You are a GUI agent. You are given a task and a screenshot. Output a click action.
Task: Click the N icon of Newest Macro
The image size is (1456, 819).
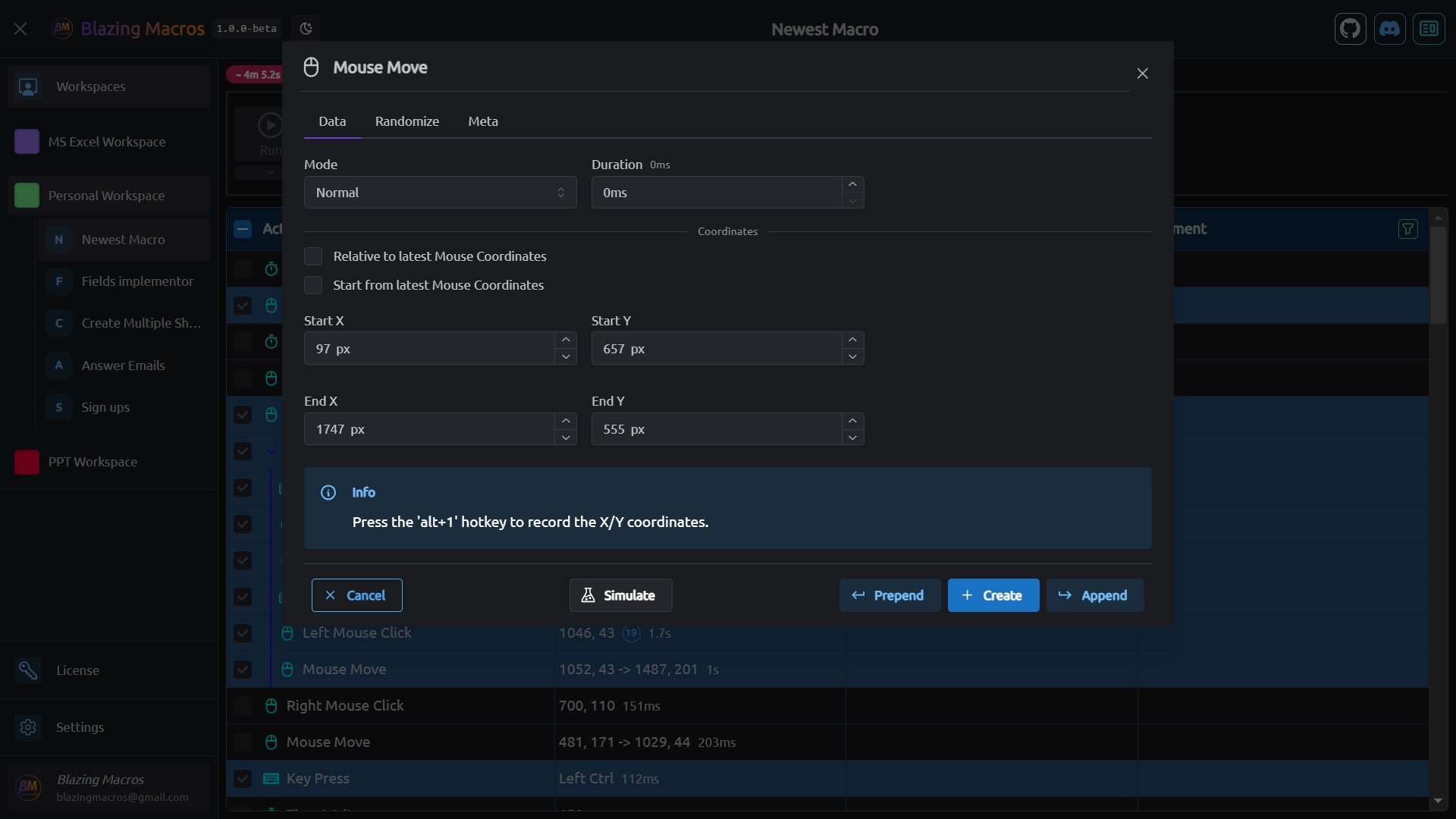59,240
